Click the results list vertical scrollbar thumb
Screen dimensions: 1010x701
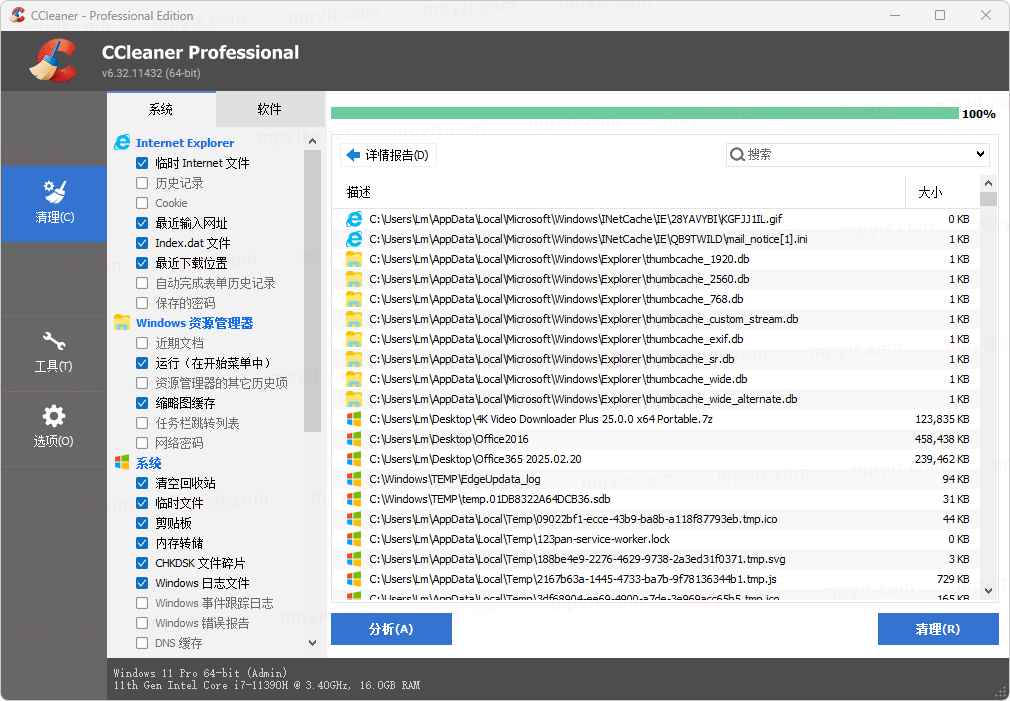988,198
